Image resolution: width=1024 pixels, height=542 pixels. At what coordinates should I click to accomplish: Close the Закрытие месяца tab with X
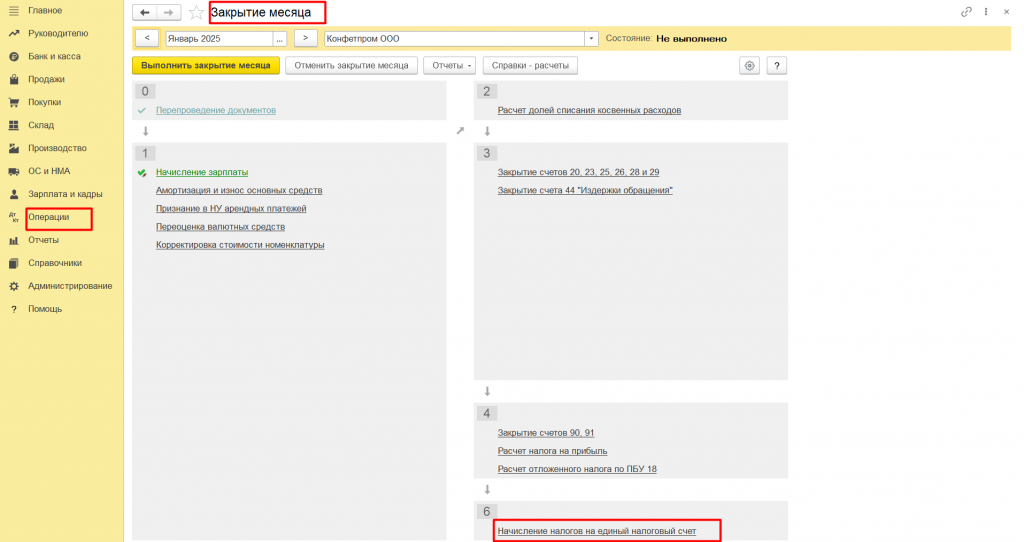(1006, 12)
